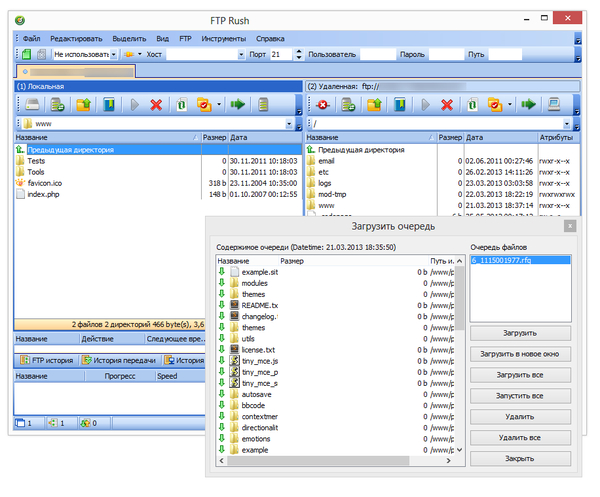600x497 pixels.
Task: Disconnect using the Remote panel red disconnect icon
Action: coord(323,104)
